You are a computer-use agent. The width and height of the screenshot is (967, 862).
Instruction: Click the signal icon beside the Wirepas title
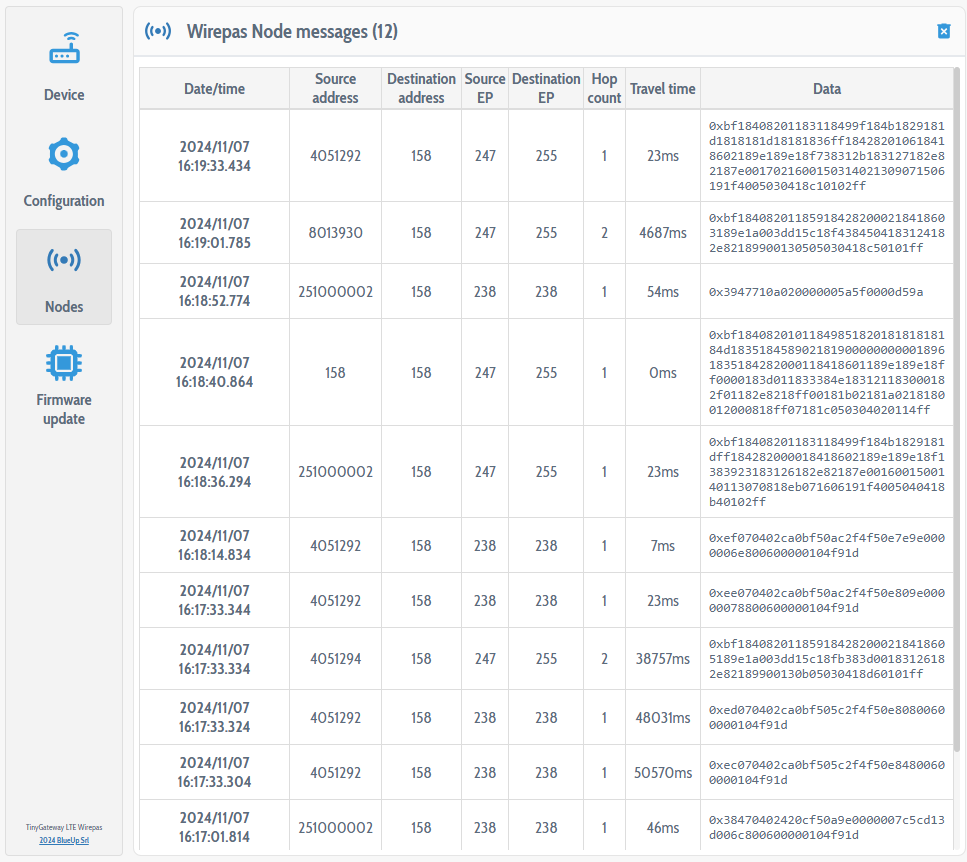(x=157, y=31)
